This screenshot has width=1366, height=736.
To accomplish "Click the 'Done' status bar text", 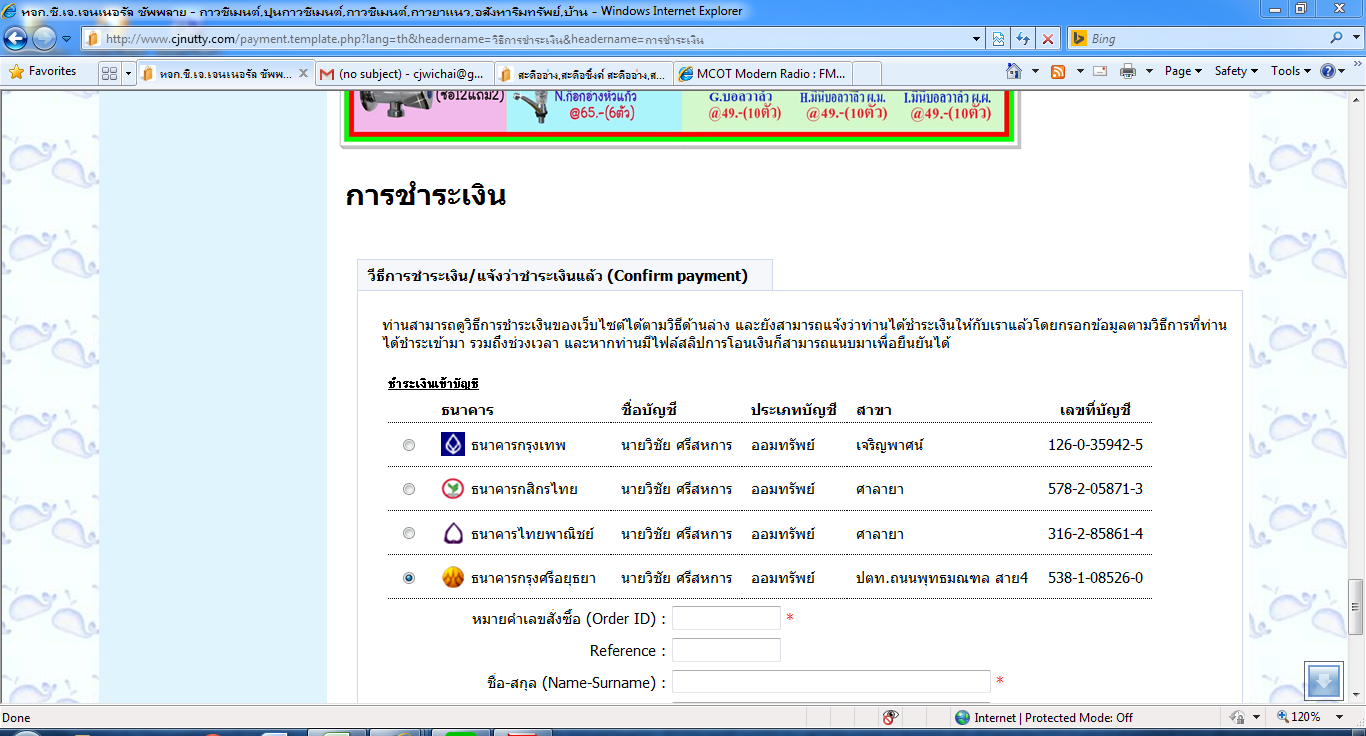I will point(16,717).
